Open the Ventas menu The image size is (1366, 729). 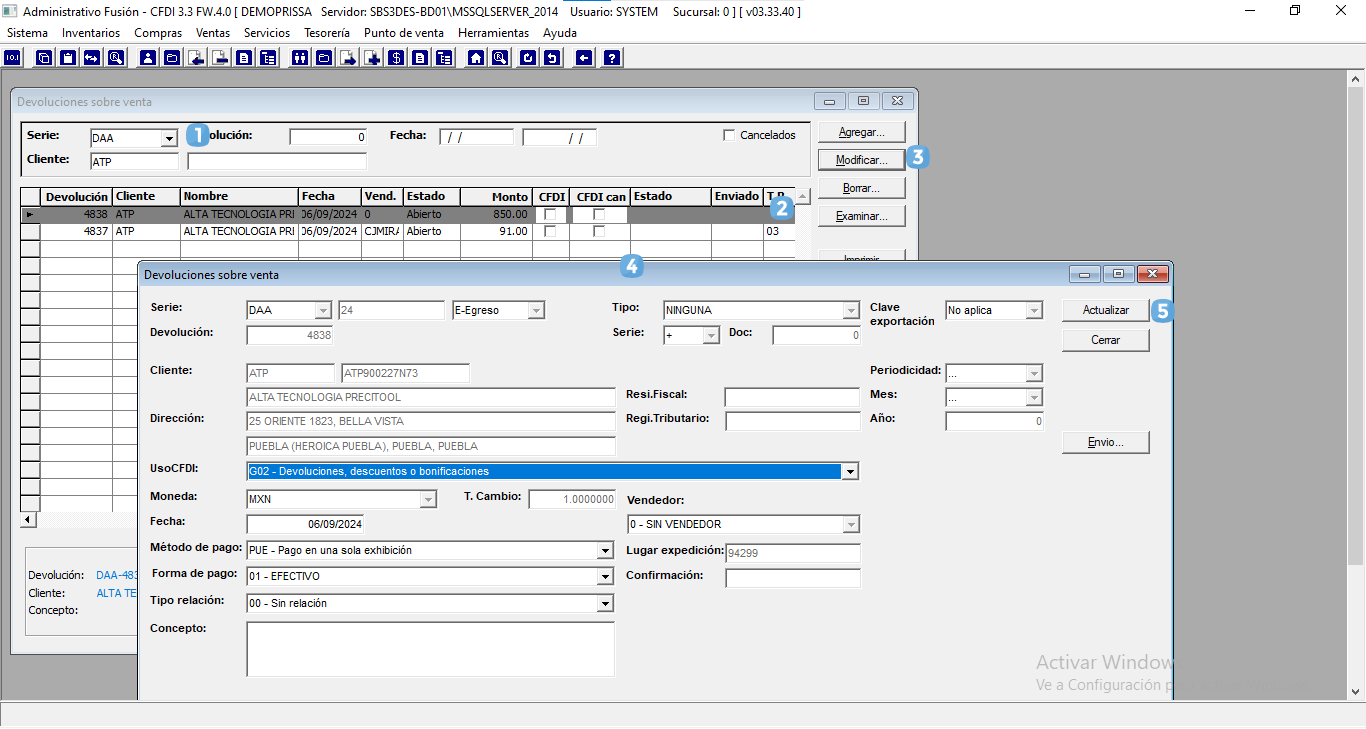click(212, 33)
